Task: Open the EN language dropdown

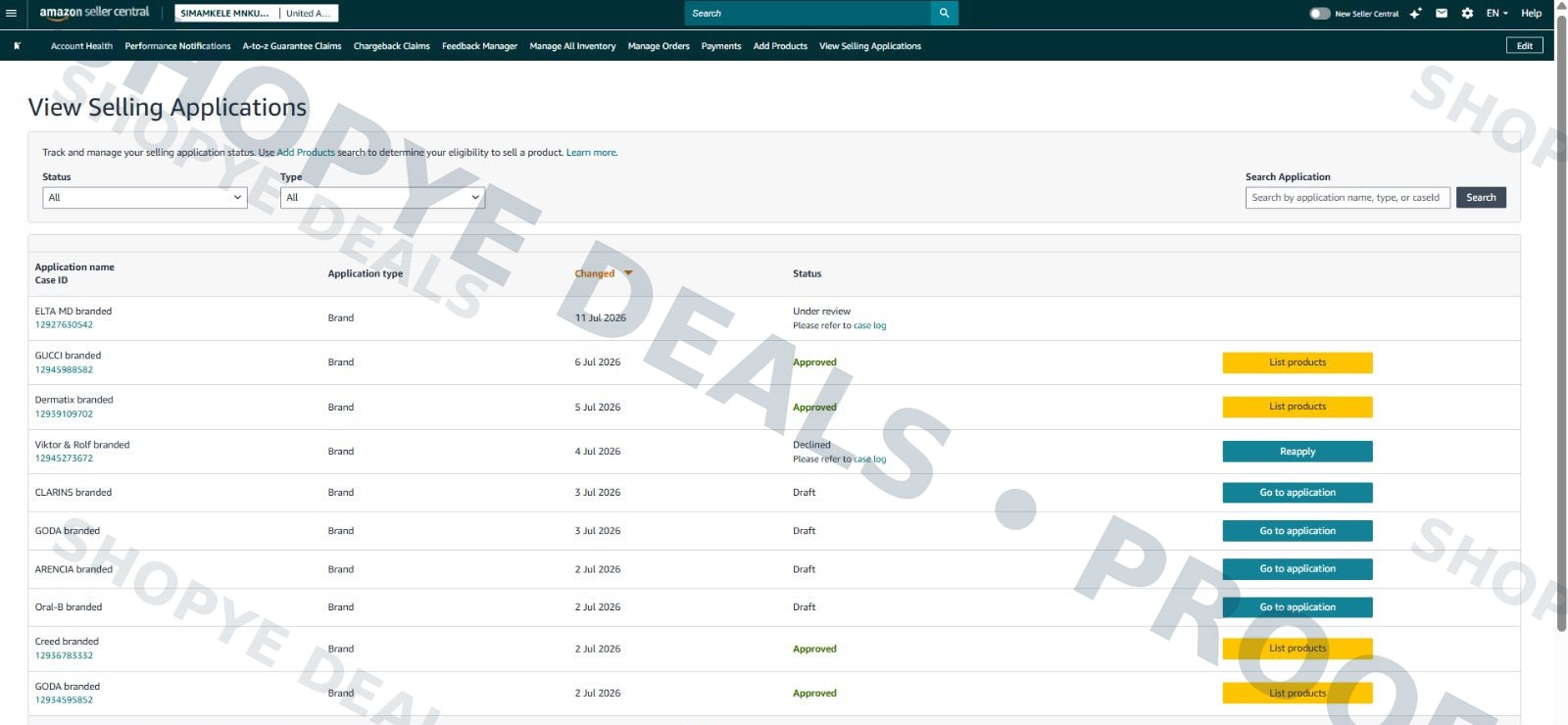Action: 1496,14
